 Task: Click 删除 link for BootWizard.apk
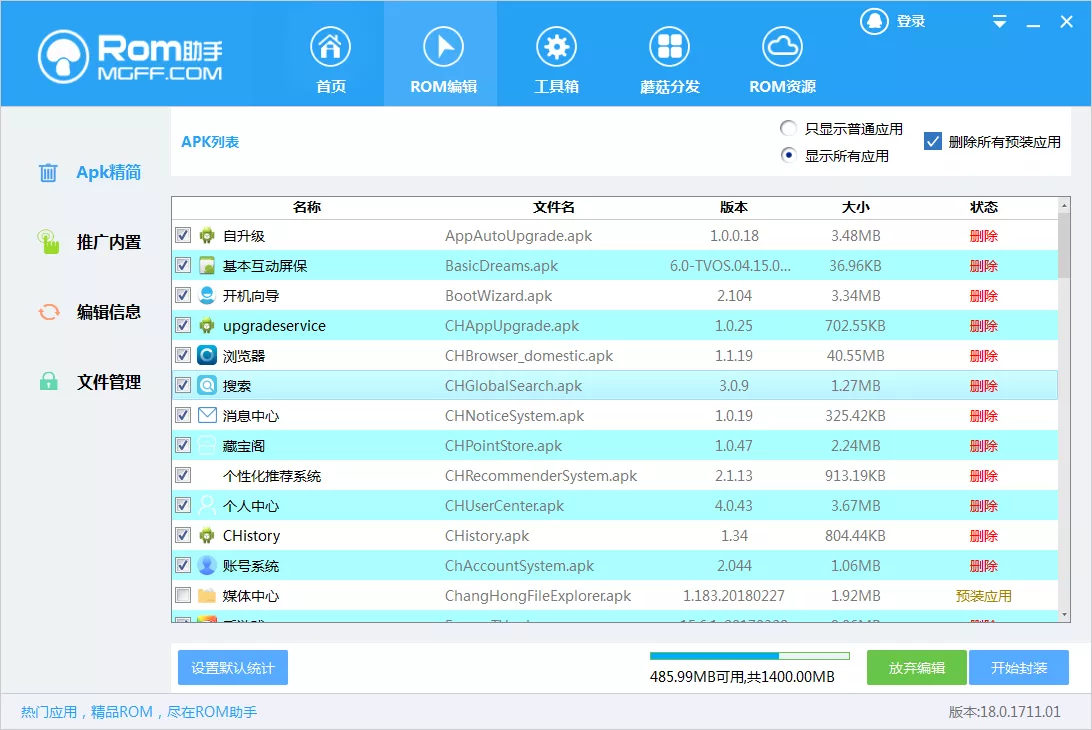coord(983,295)
